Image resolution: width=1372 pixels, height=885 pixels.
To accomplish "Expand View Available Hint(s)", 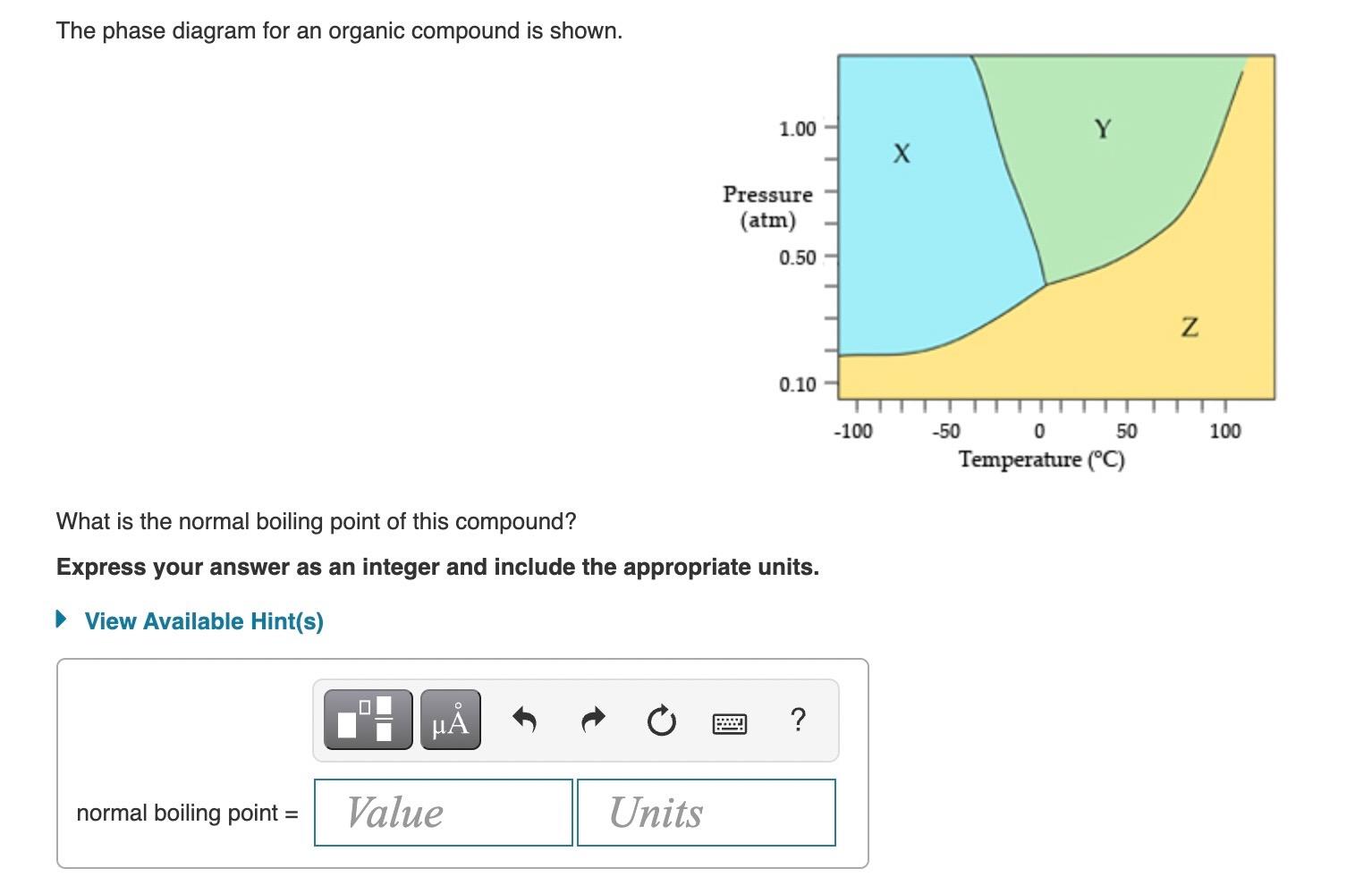I will click(204, 621).
